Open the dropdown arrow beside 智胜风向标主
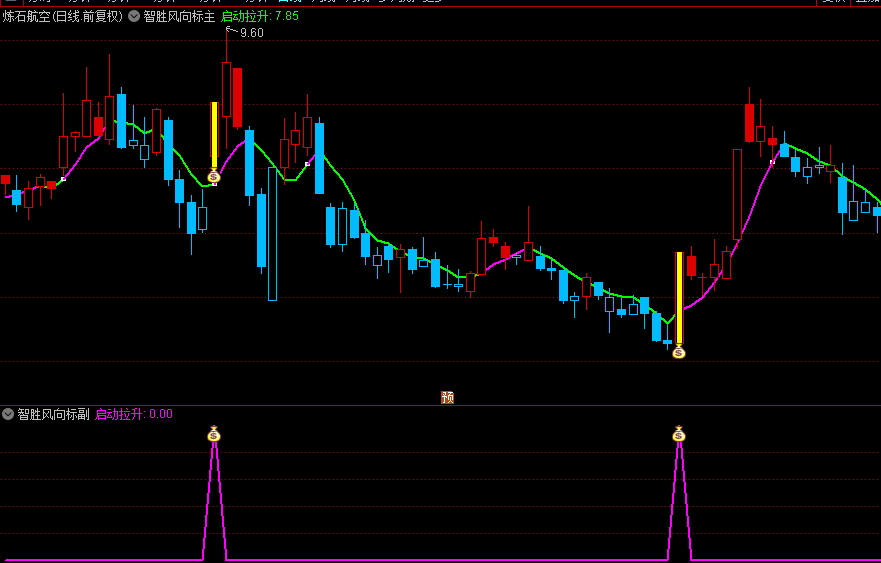This screenshot has height=563, width=881. pyautogui.click(x=134, y=16)
